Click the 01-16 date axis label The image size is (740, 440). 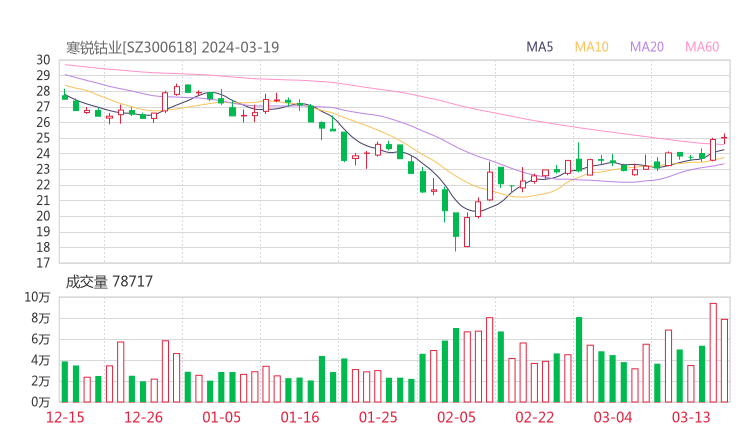[300, 417]
